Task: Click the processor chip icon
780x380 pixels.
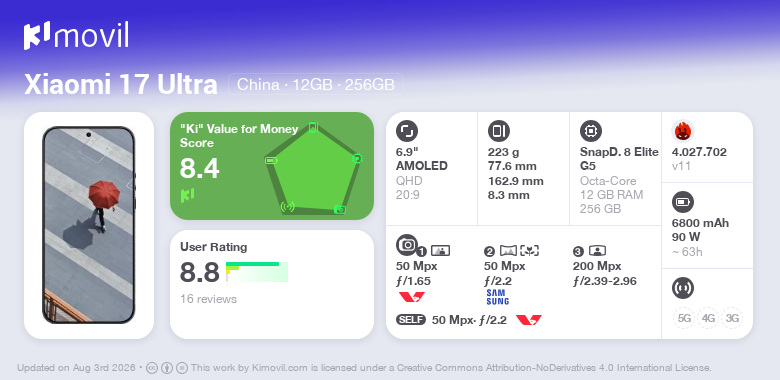Action: [590, 131]
